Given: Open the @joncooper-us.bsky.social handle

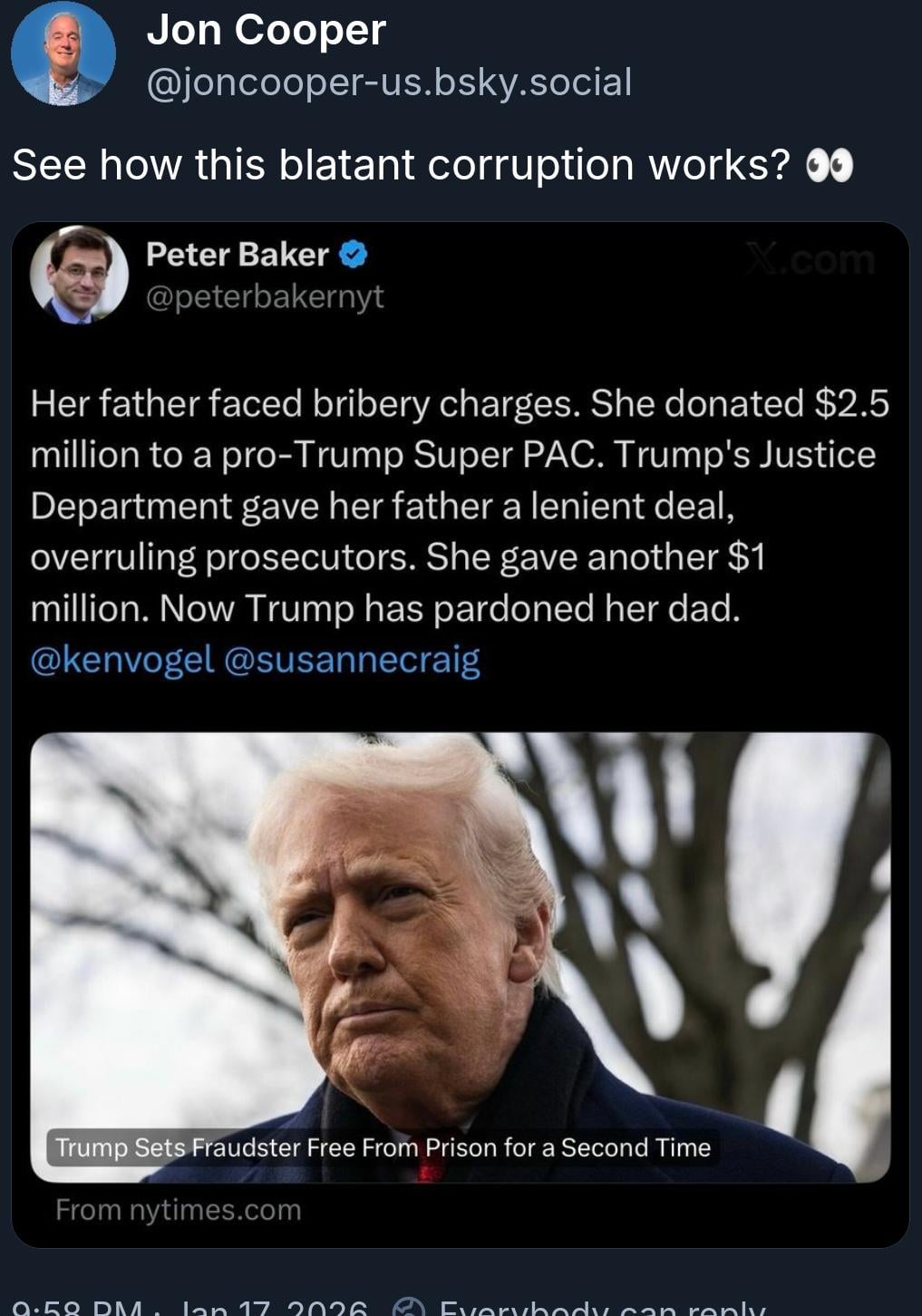Looking at the screenshot, I should point(389,82).
